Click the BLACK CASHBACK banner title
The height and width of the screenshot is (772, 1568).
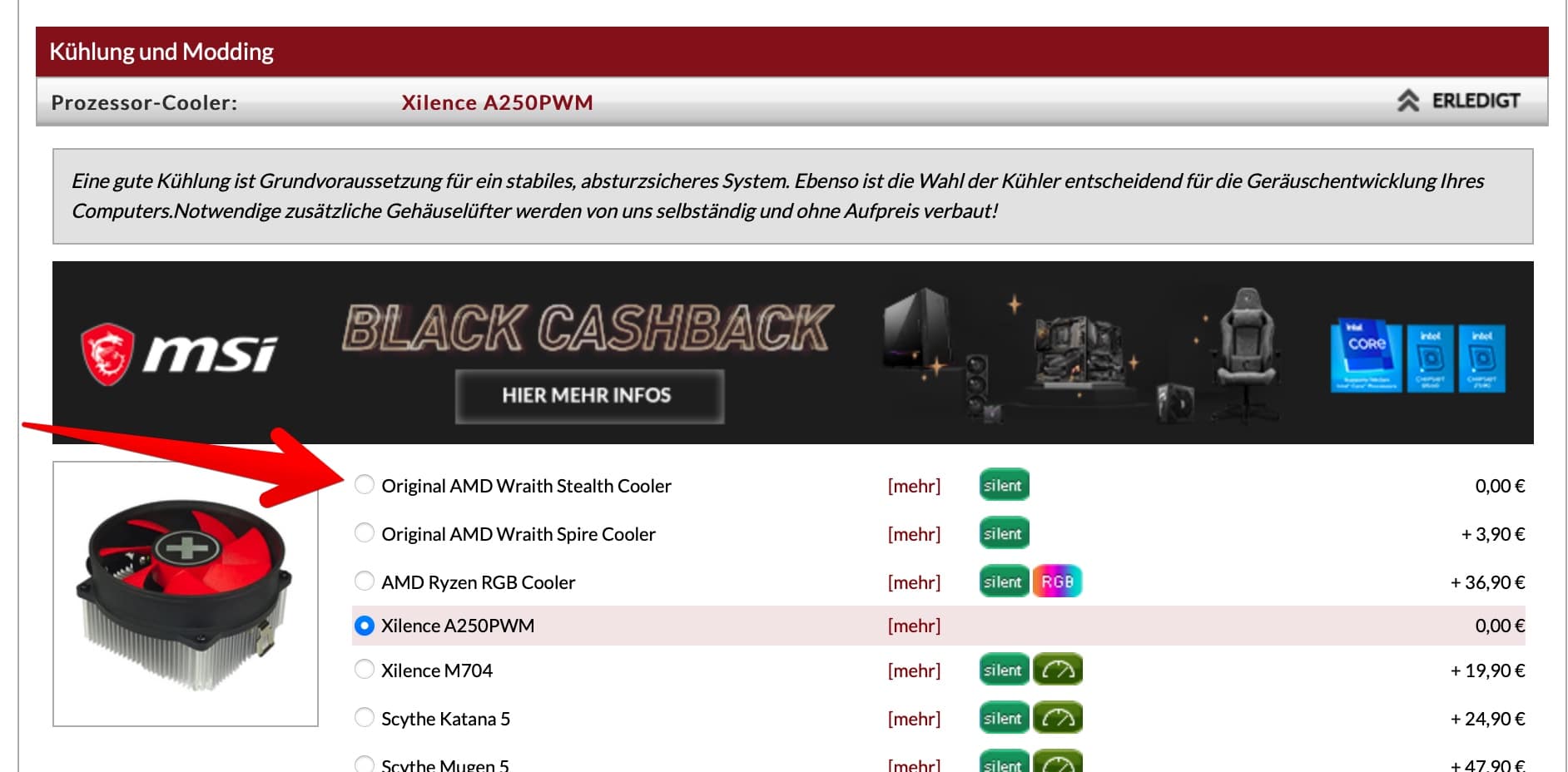(x=587, y=327)
